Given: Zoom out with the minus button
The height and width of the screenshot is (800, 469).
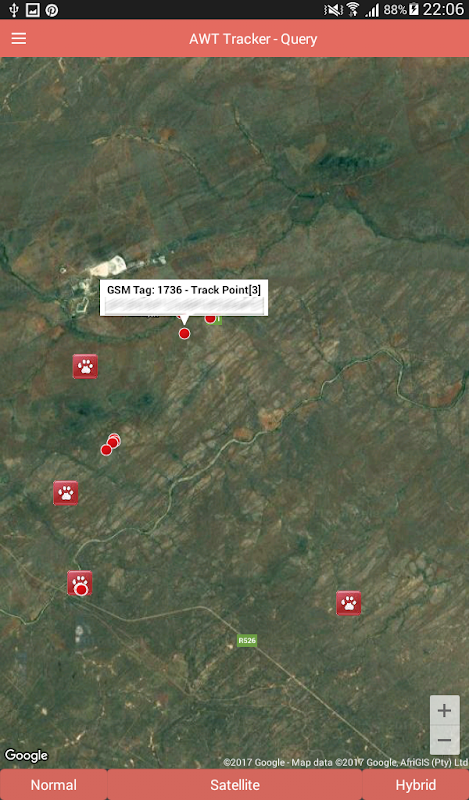Looking at the screenshot, I should [445, 740].
